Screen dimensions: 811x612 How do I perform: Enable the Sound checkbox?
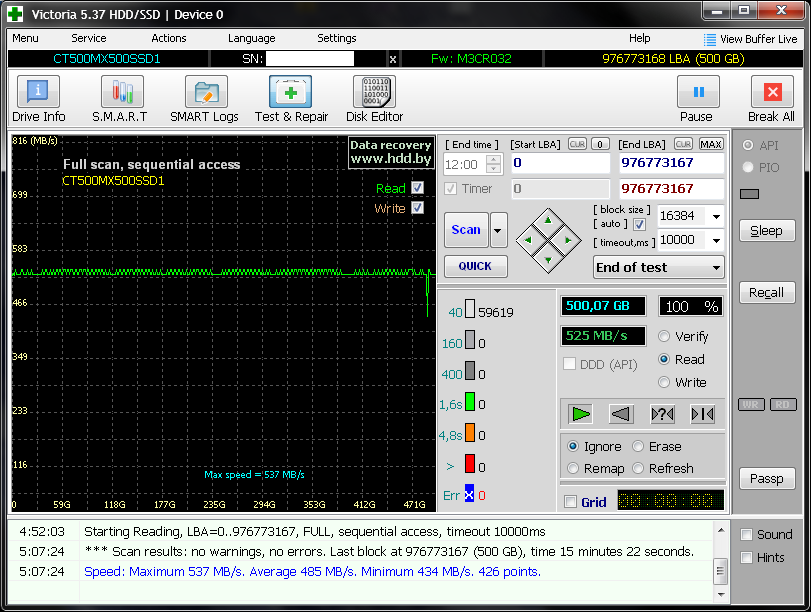tap(746, 534)
